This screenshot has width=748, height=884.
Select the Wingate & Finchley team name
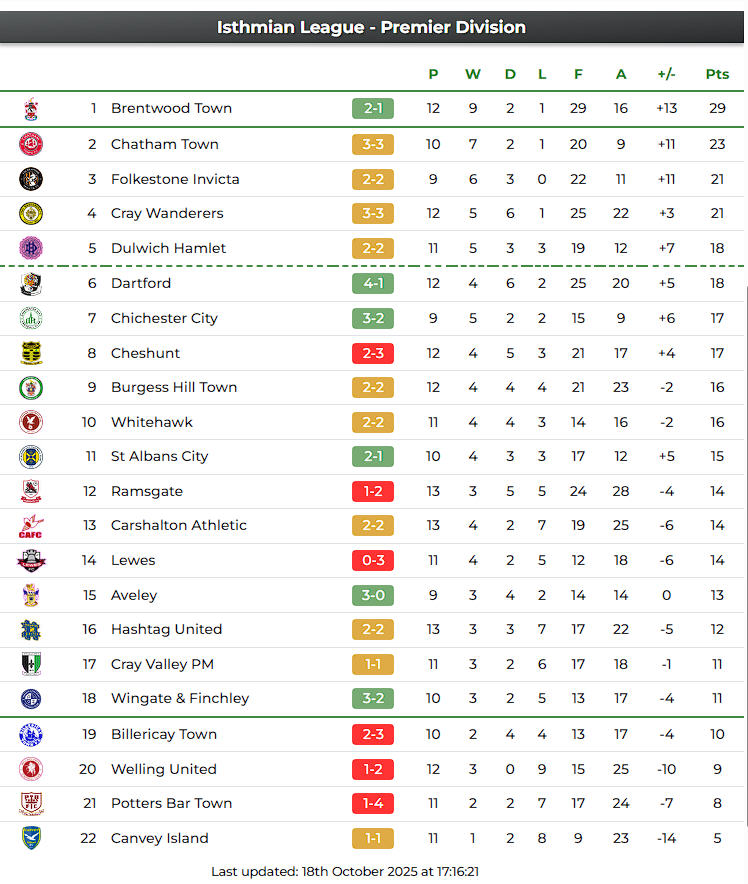[x=180, y=698]
